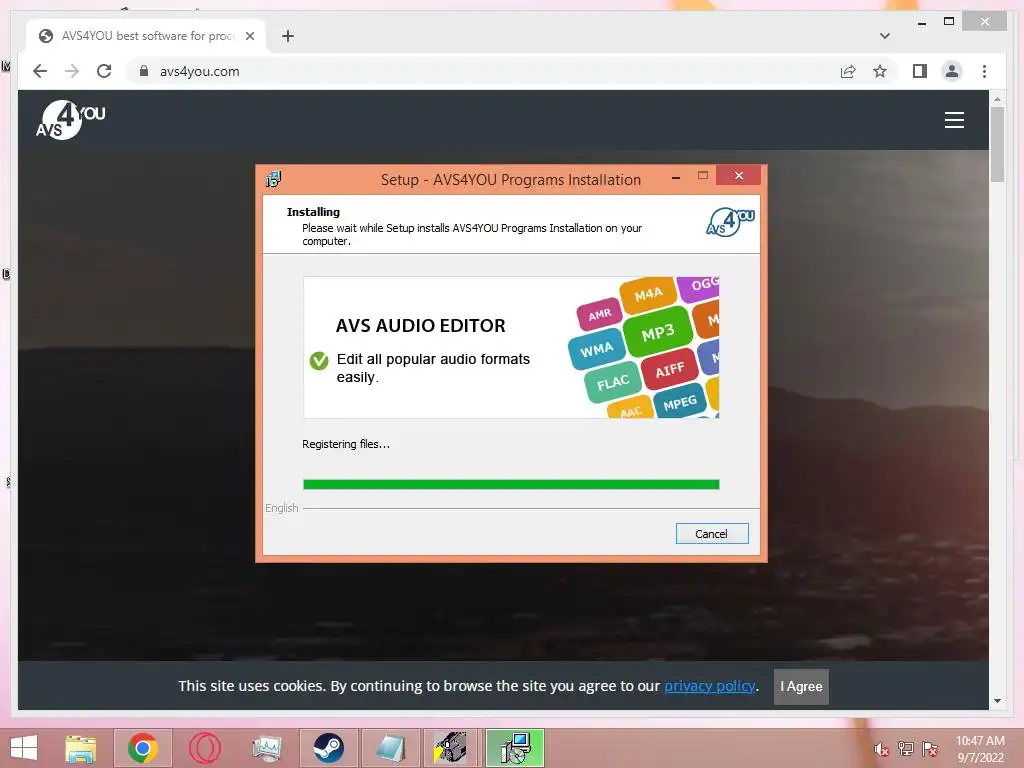1024x768 pixels.
Task: Click the browser scrollbar thumb
Action: tap(997, 144)
